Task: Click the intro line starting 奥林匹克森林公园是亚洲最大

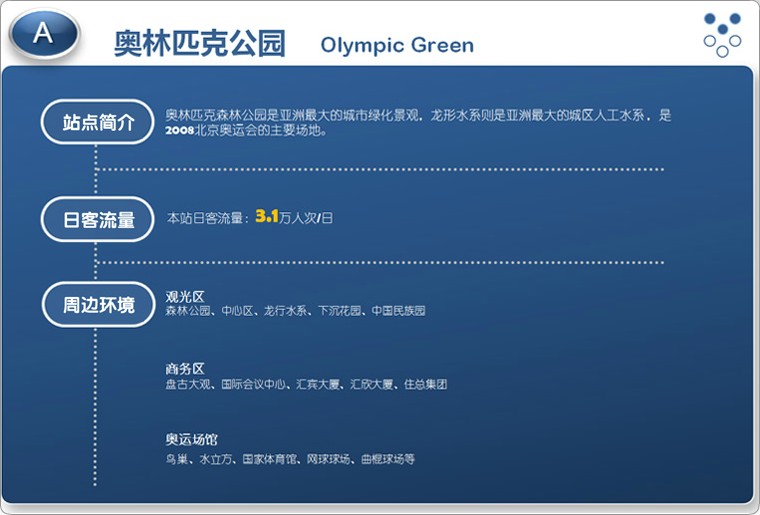Action: pyautogui.click(x=418, y=115)
